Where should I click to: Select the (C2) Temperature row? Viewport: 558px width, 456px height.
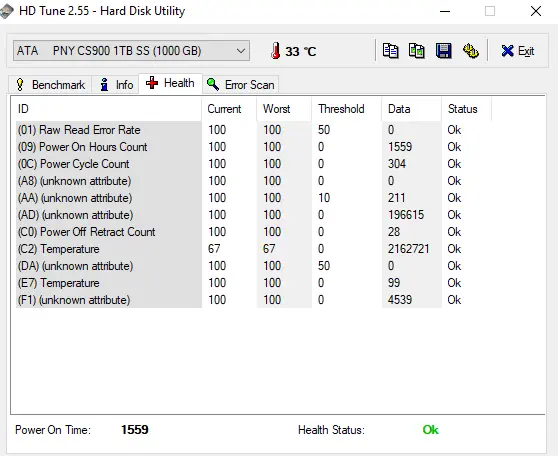point(253,249)
